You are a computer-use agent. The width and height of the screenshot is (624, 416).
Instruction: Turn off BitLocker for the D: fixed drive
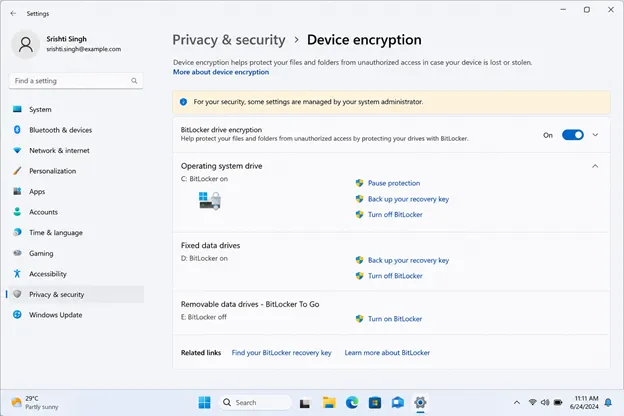(395, 276)
